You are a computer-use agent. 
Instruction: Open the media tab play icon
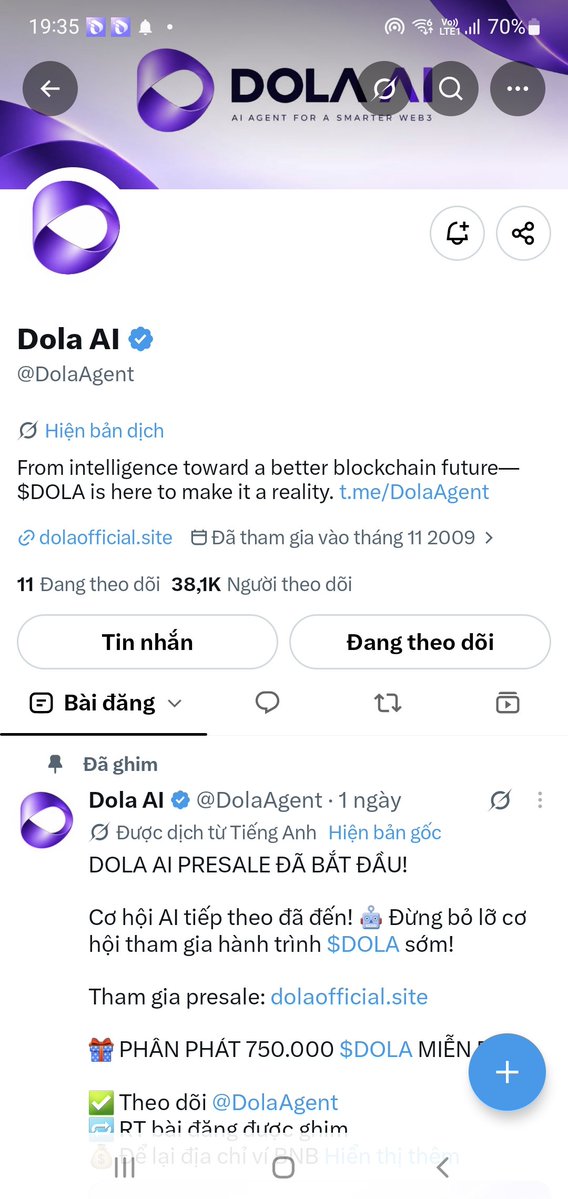(508, 703)
